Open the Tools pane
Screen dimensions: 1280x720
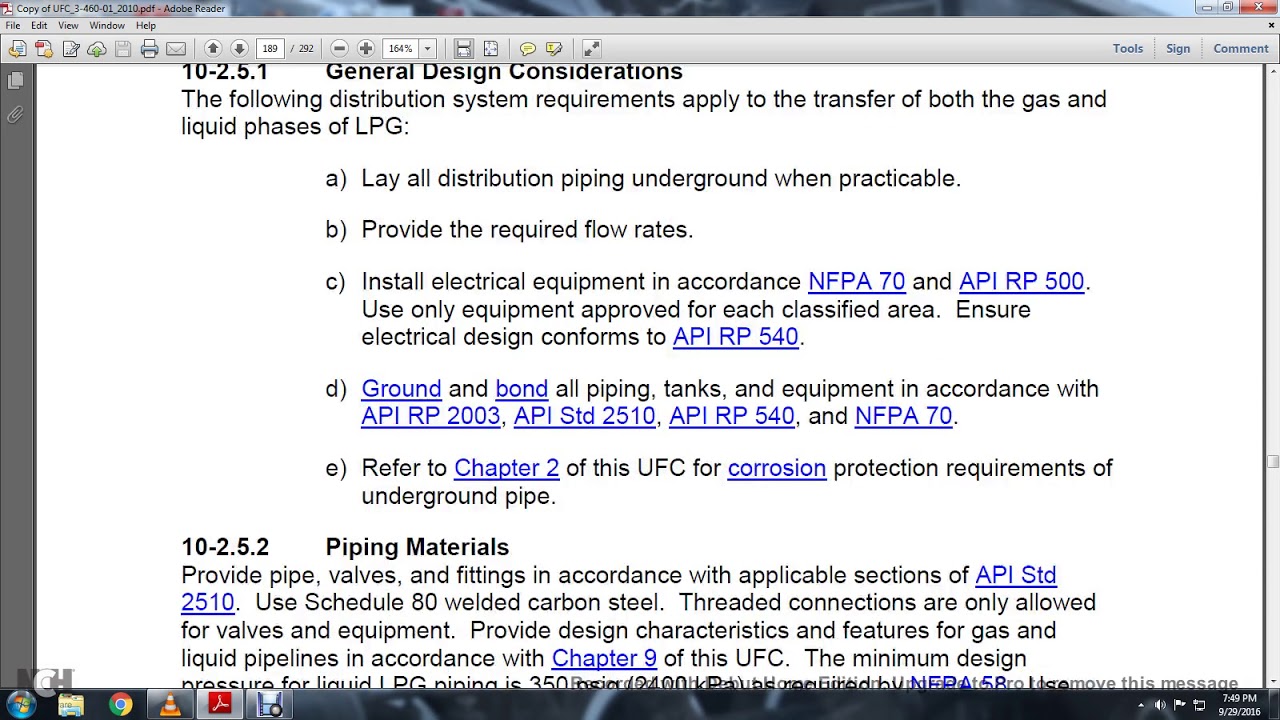(x=1128, y=48)
